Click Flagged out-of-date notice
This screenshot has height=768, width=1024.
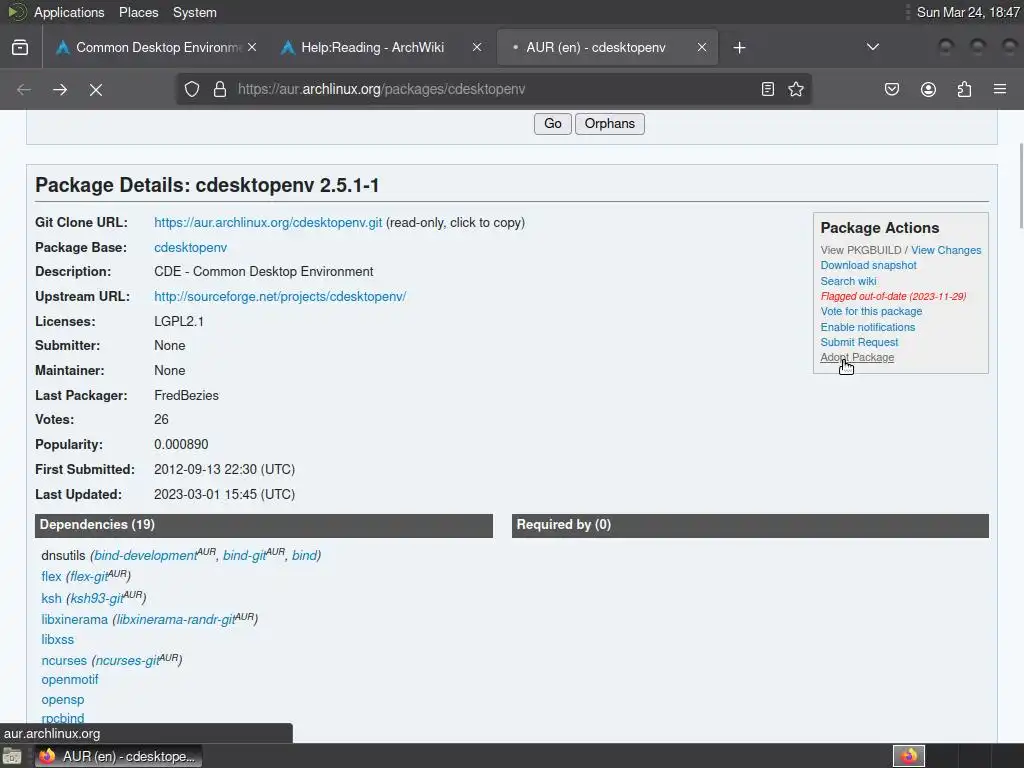pos(893,296)
